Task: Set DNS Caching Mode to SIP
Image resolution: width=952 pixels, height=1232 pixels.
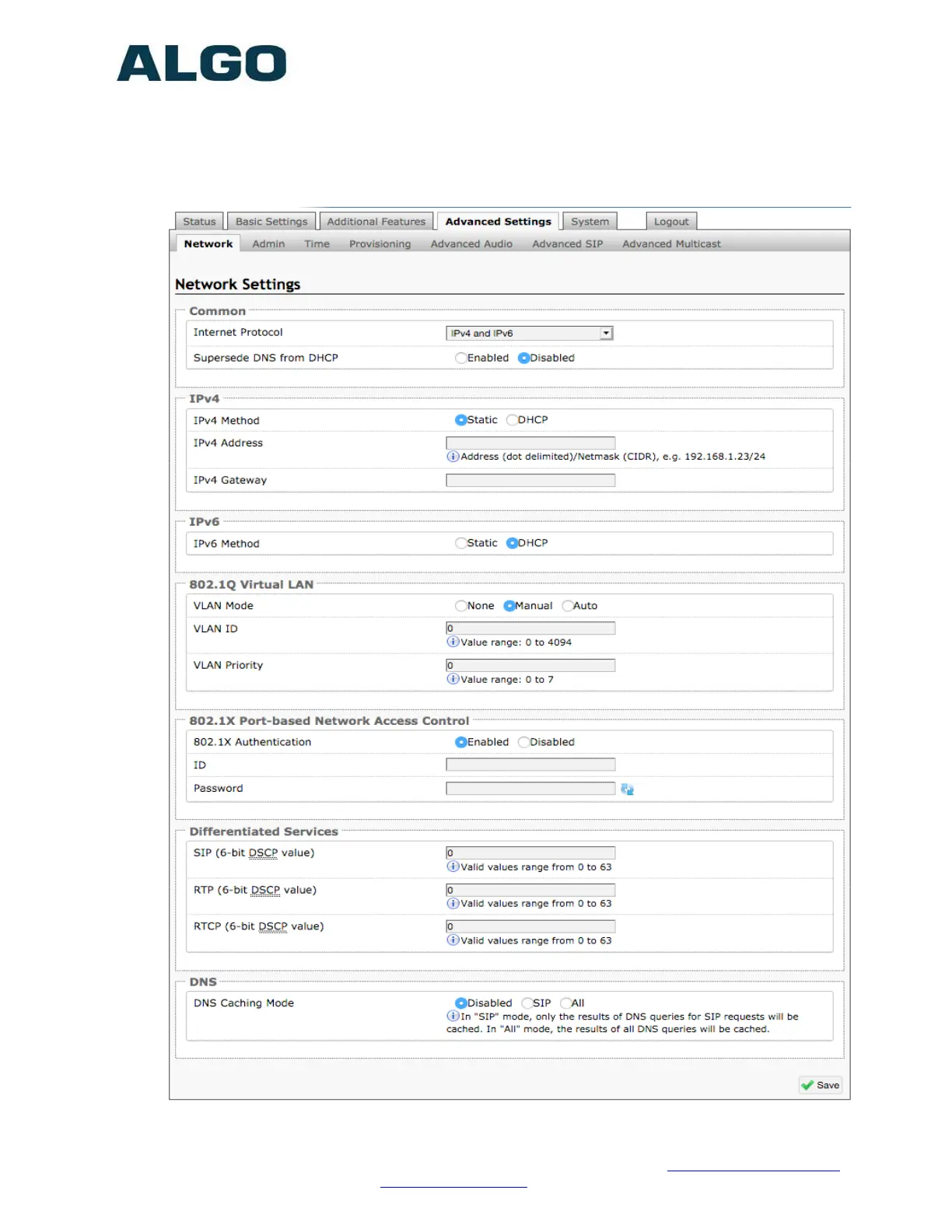Action: (527, 1003)
